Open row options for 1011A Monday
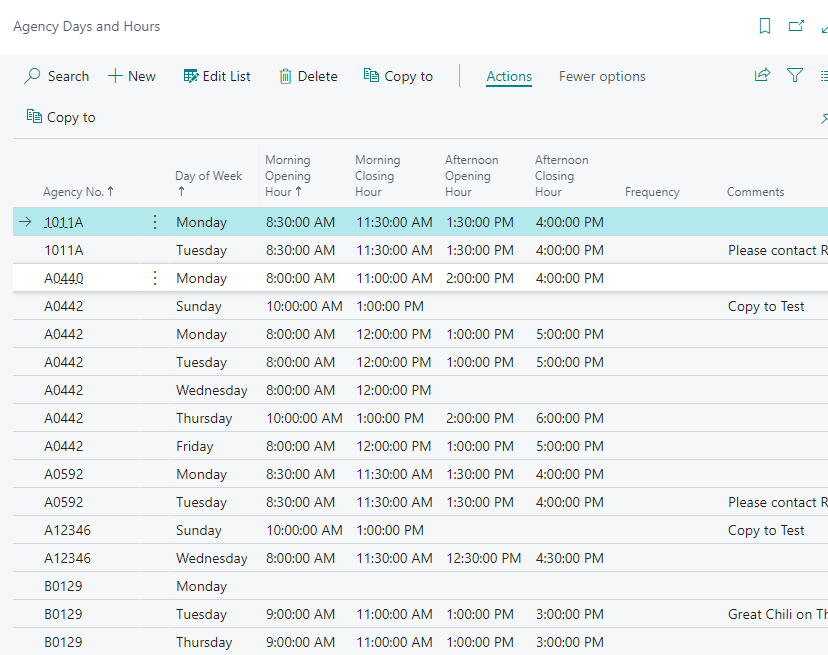This screenshot has width=828, height=655. coord(154,222)
